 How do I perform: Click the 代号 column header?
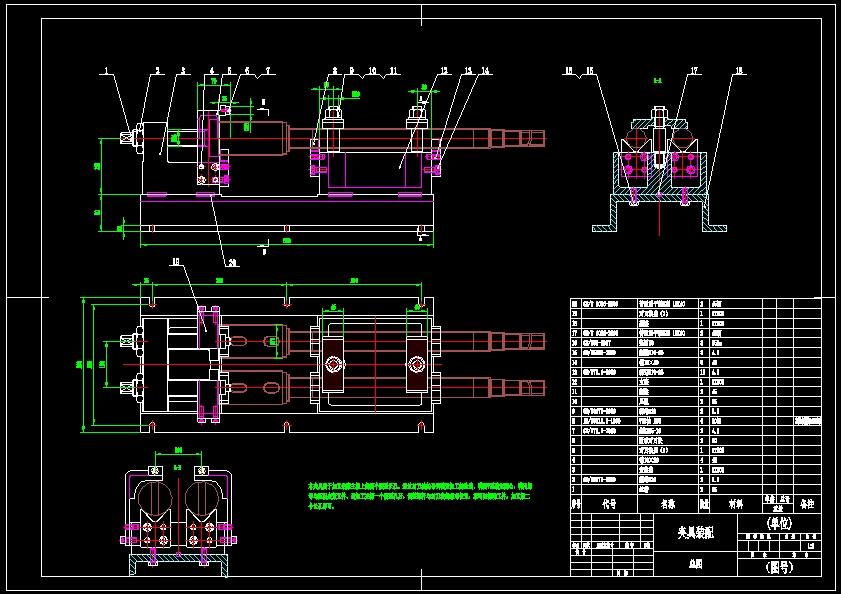click(609, 504)
